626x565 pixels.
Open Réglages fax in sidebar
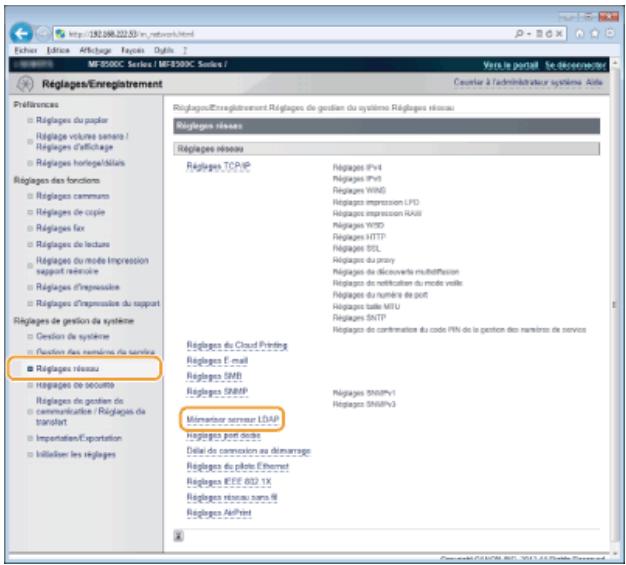60,228
